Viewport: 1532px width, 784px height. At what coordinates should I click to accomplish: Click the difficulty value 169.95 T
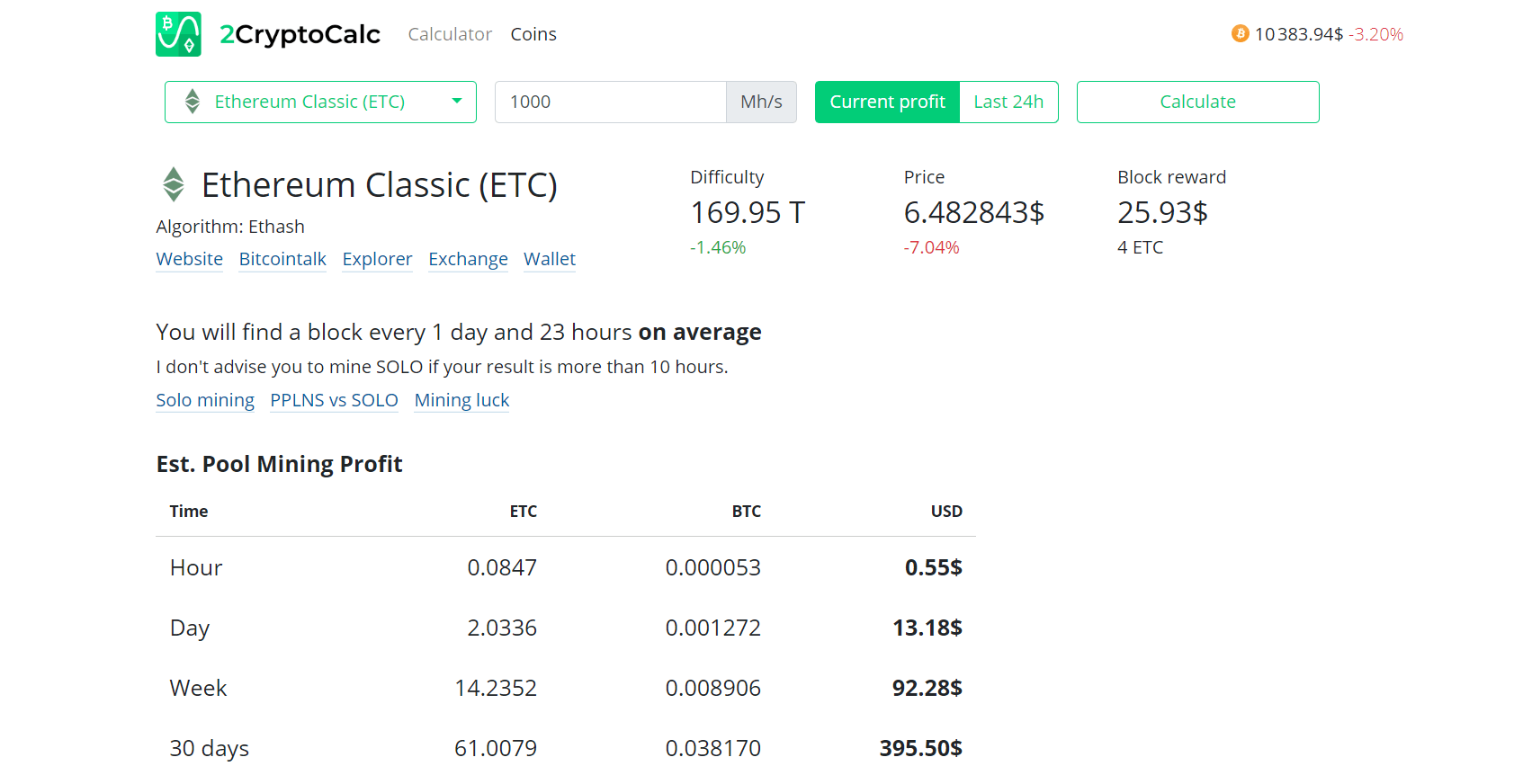point(748,212)
